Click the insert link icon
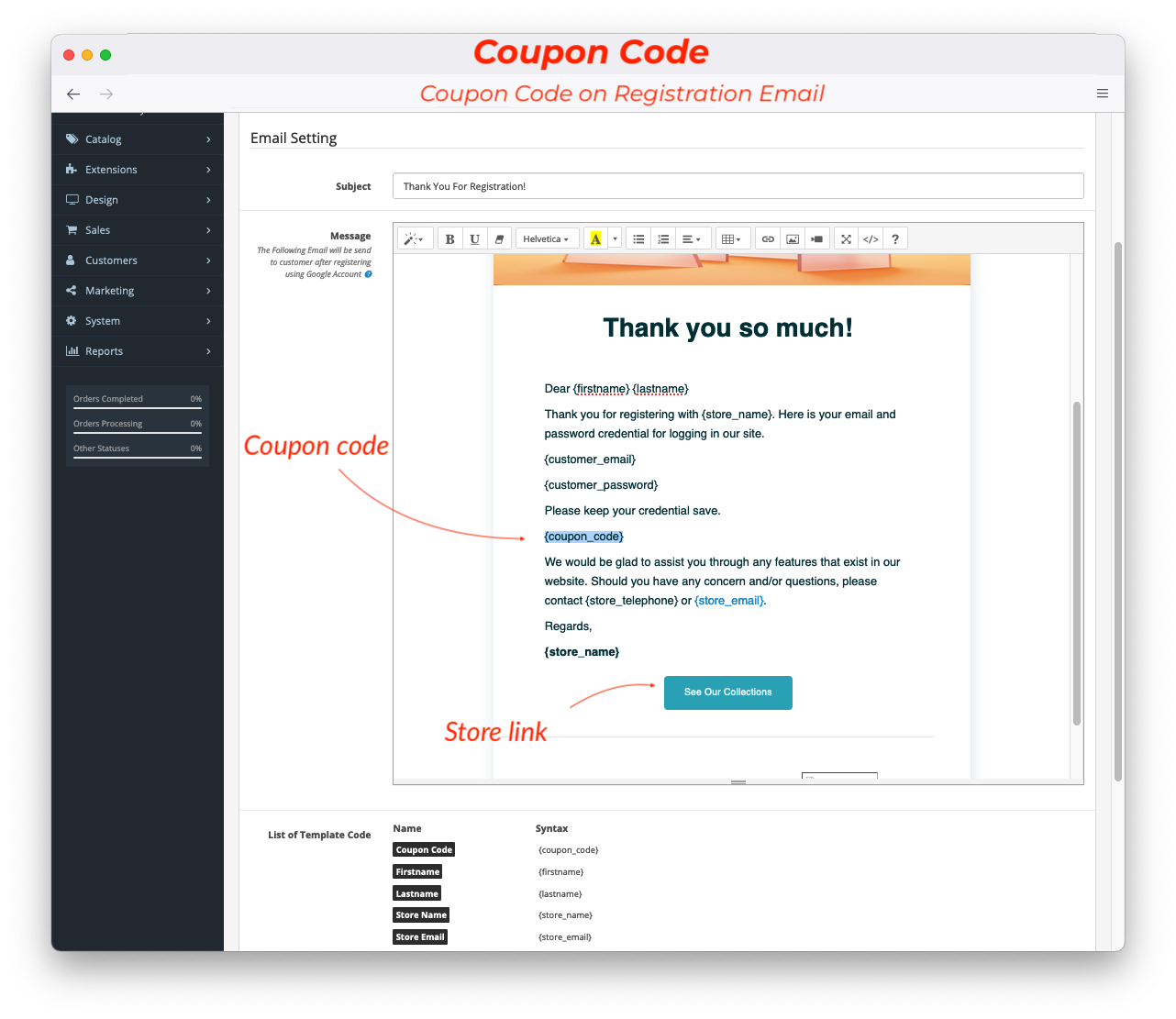 coord(768,239)
